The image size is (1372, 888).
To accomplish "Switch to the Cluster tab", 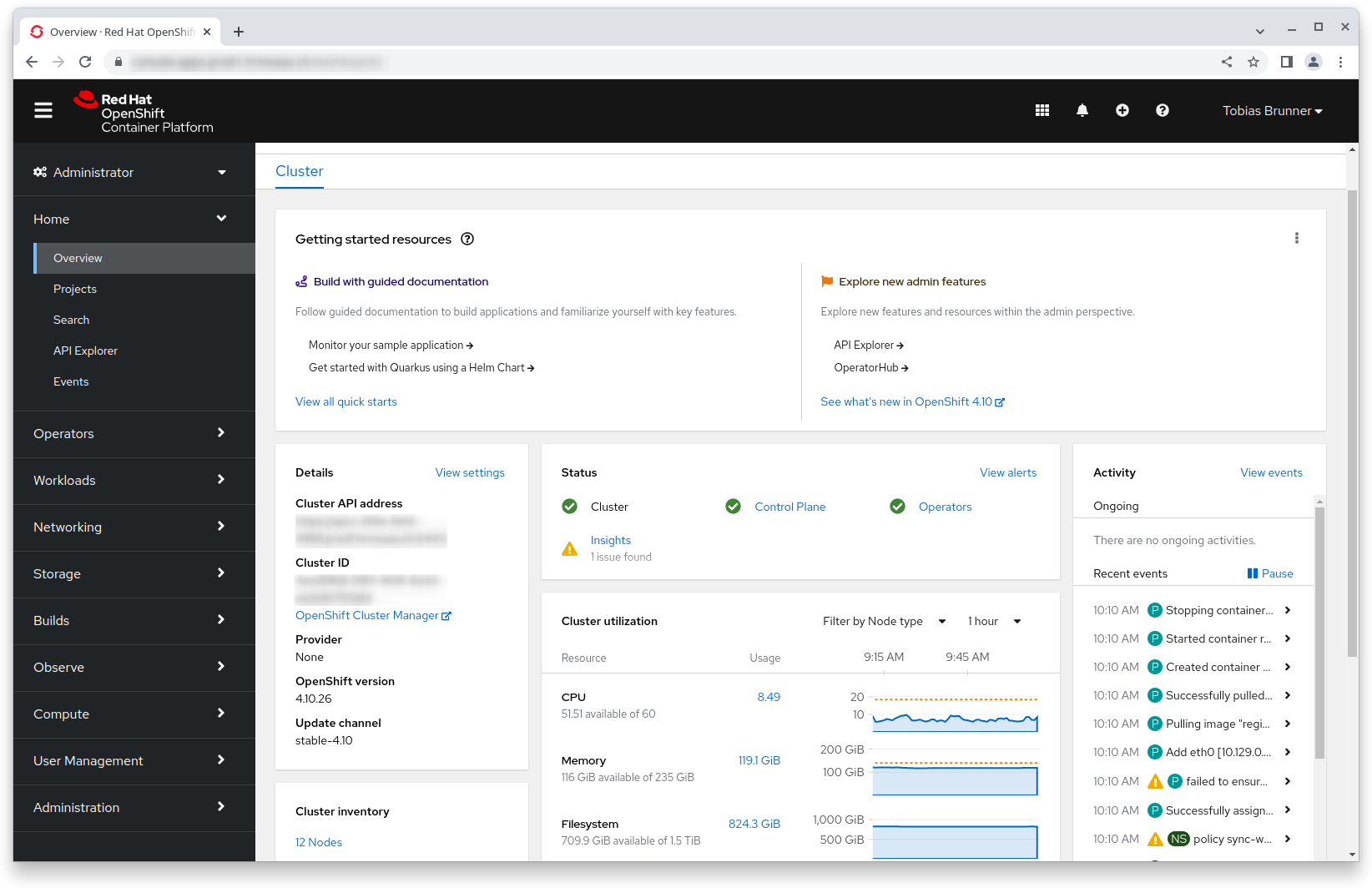I will pyautogui.click(x=299, y=171).
